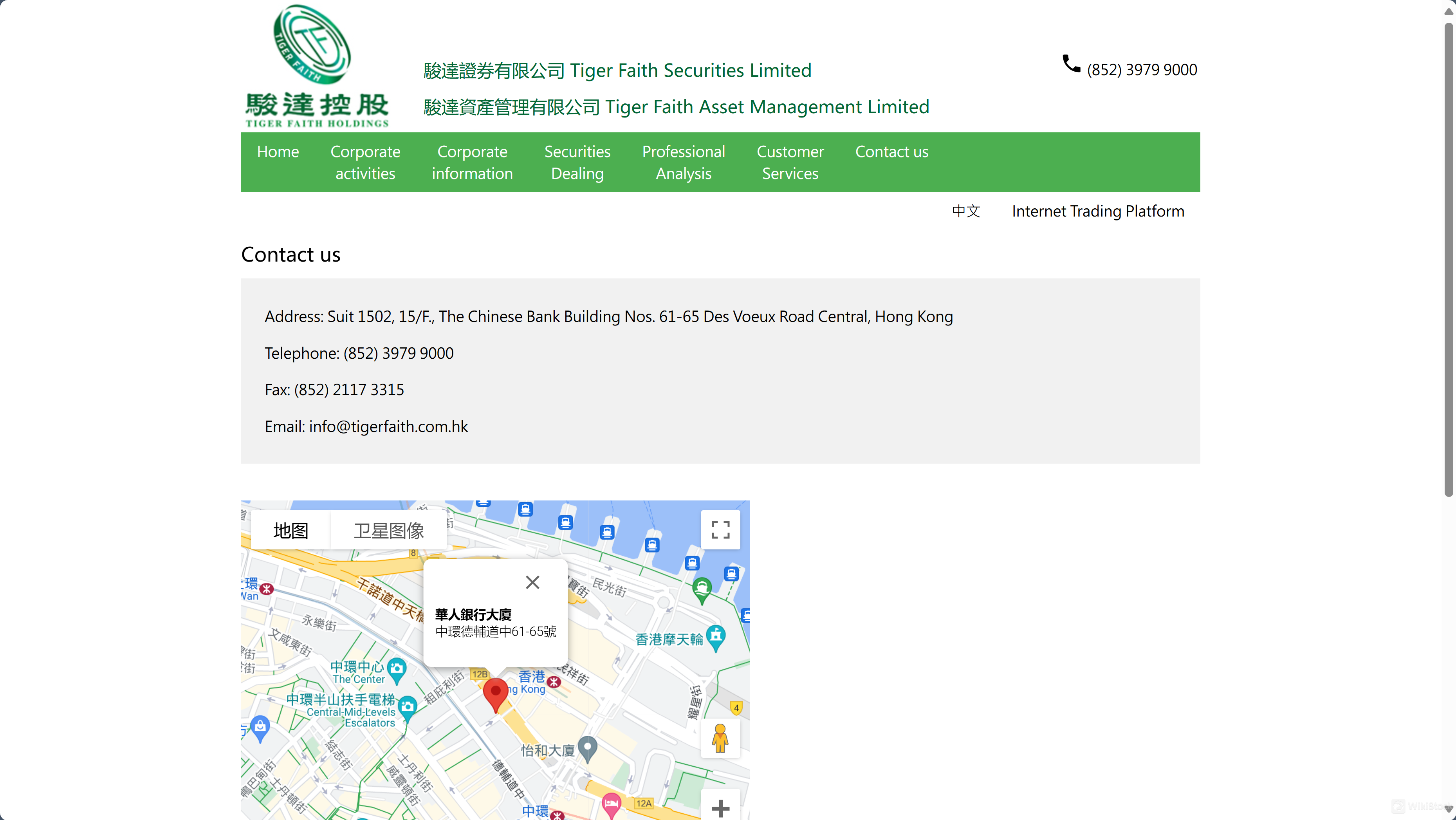Open the Internet Trading Platform link
Screen dimensions: 1456x820
(1098, 211)
